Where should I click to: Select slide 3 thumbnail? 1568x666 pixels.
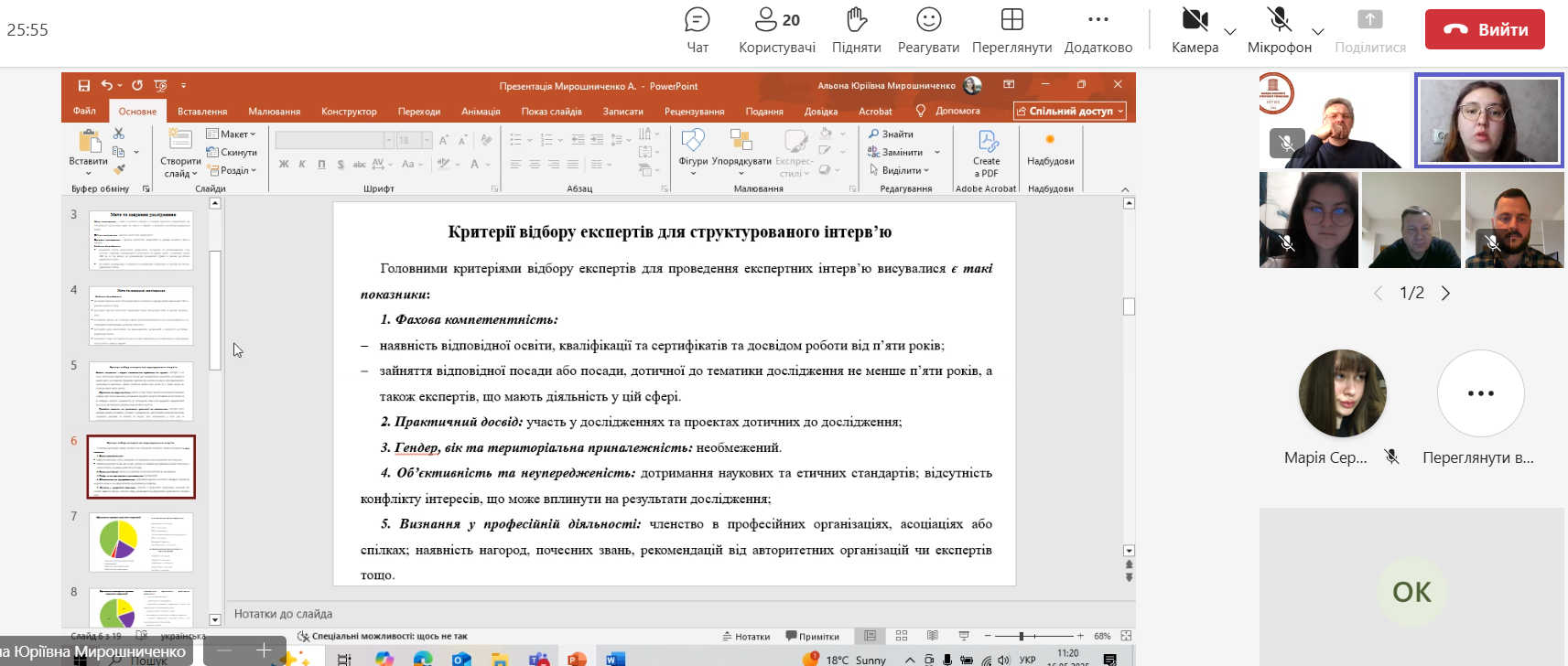pyautogui.click(x=141, y=240)
